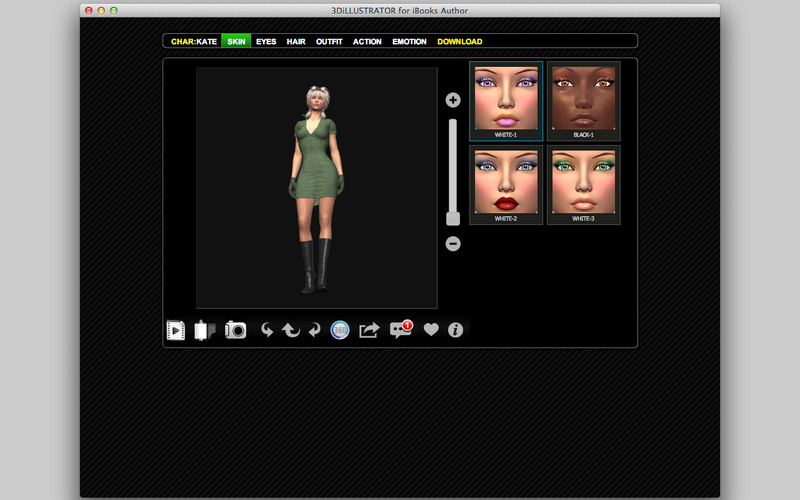The height and width of the screenshot is (500, 800).
Task: Select the SKIN tab
Action: pos(236,41)
